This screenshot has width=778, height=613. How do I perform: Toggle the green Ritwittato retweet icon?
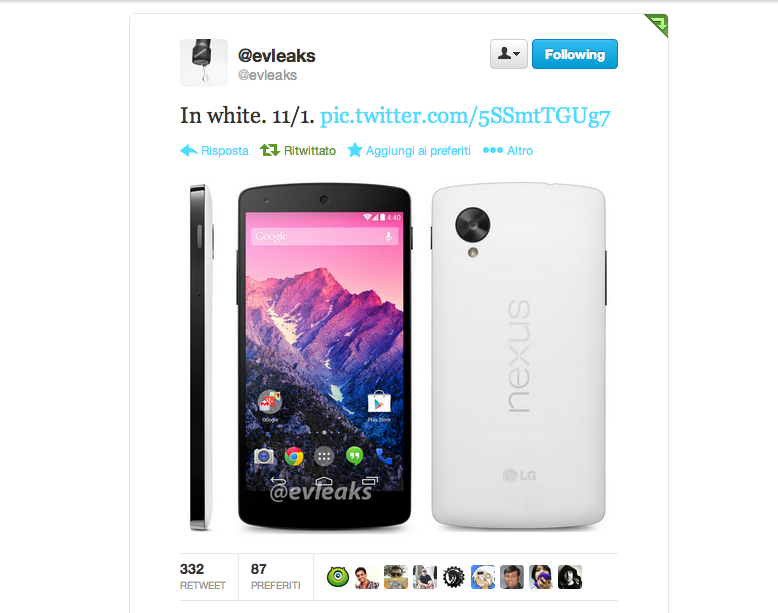[270, 150]
